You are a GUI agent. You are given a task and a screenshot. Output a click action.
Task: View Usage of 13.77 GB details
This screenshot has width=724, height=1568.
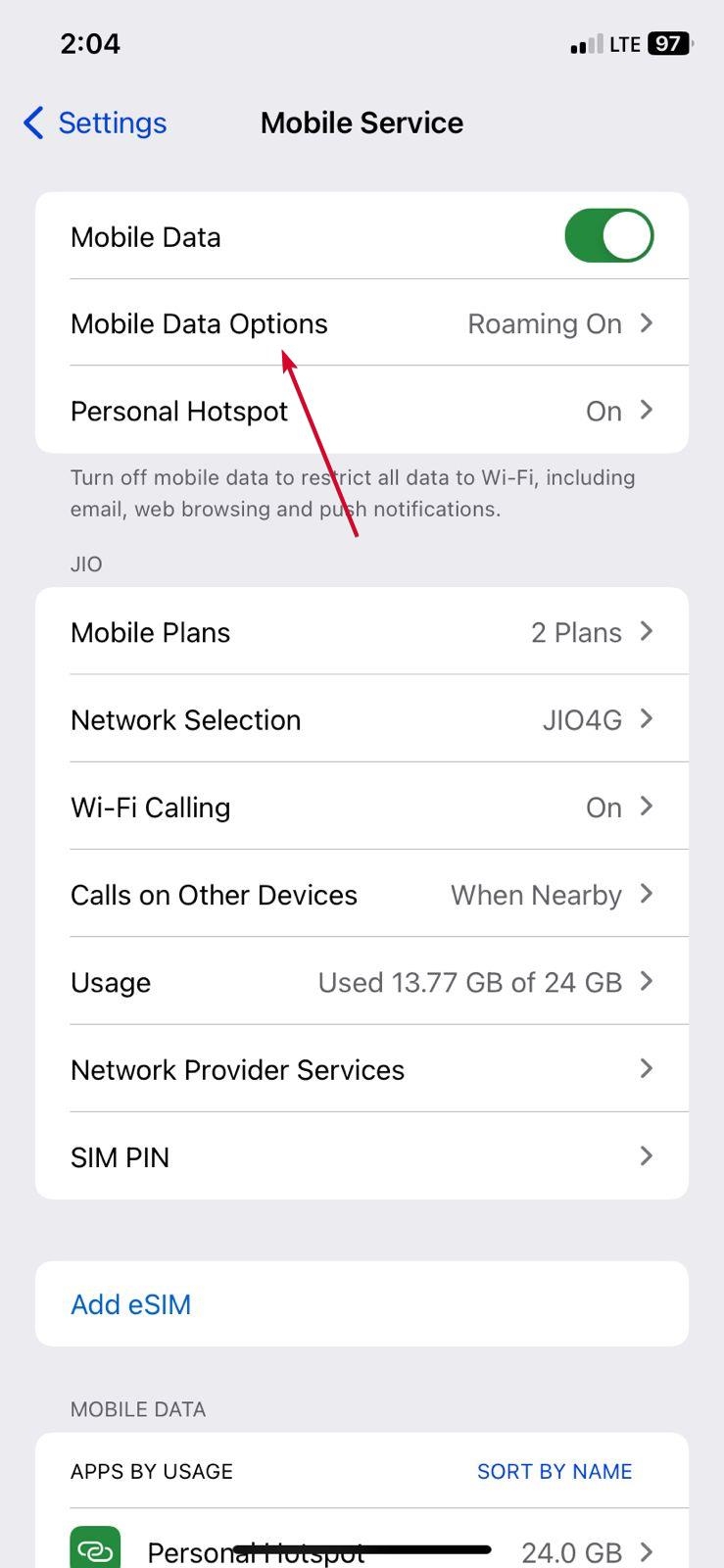(x=362, y=982)
